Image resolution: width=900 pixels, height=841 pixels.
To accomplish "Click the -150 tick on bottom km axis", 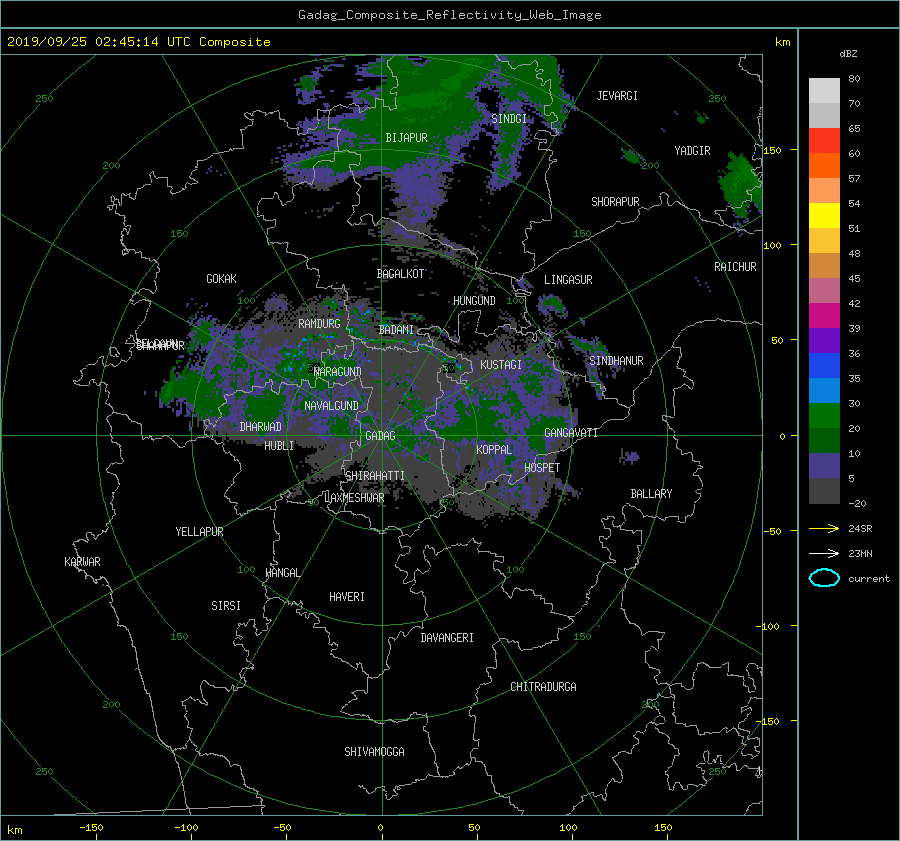I will (x=91, y=828).
